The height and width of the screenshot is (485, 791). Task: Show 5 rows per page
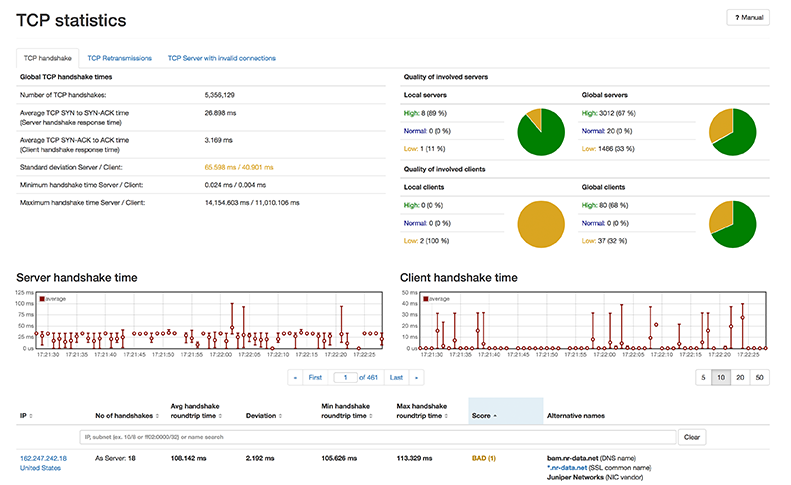pos(703,378)
